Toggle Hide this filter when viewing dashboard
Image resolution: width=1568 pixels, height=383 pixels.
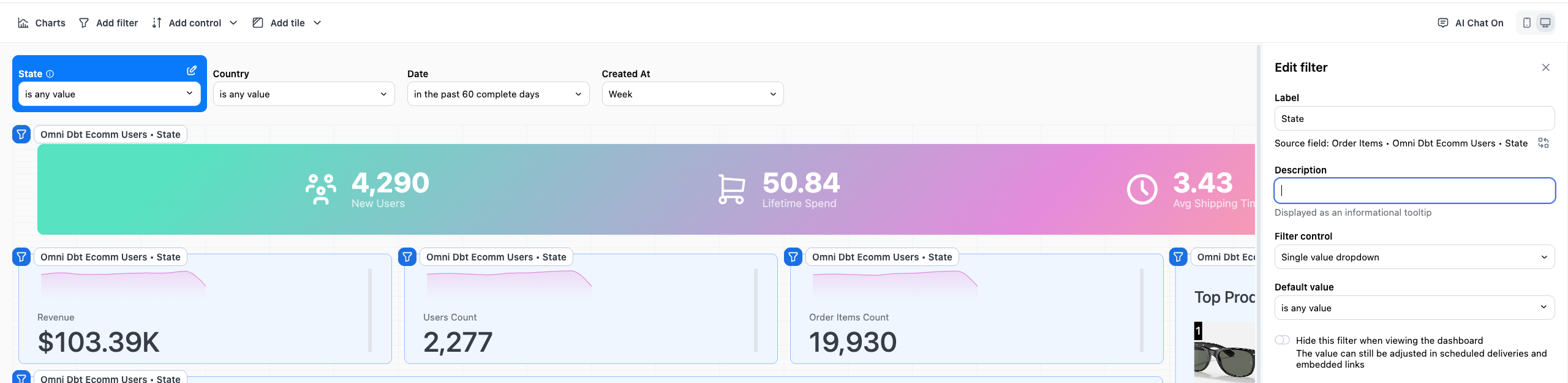pos(1282,340)
